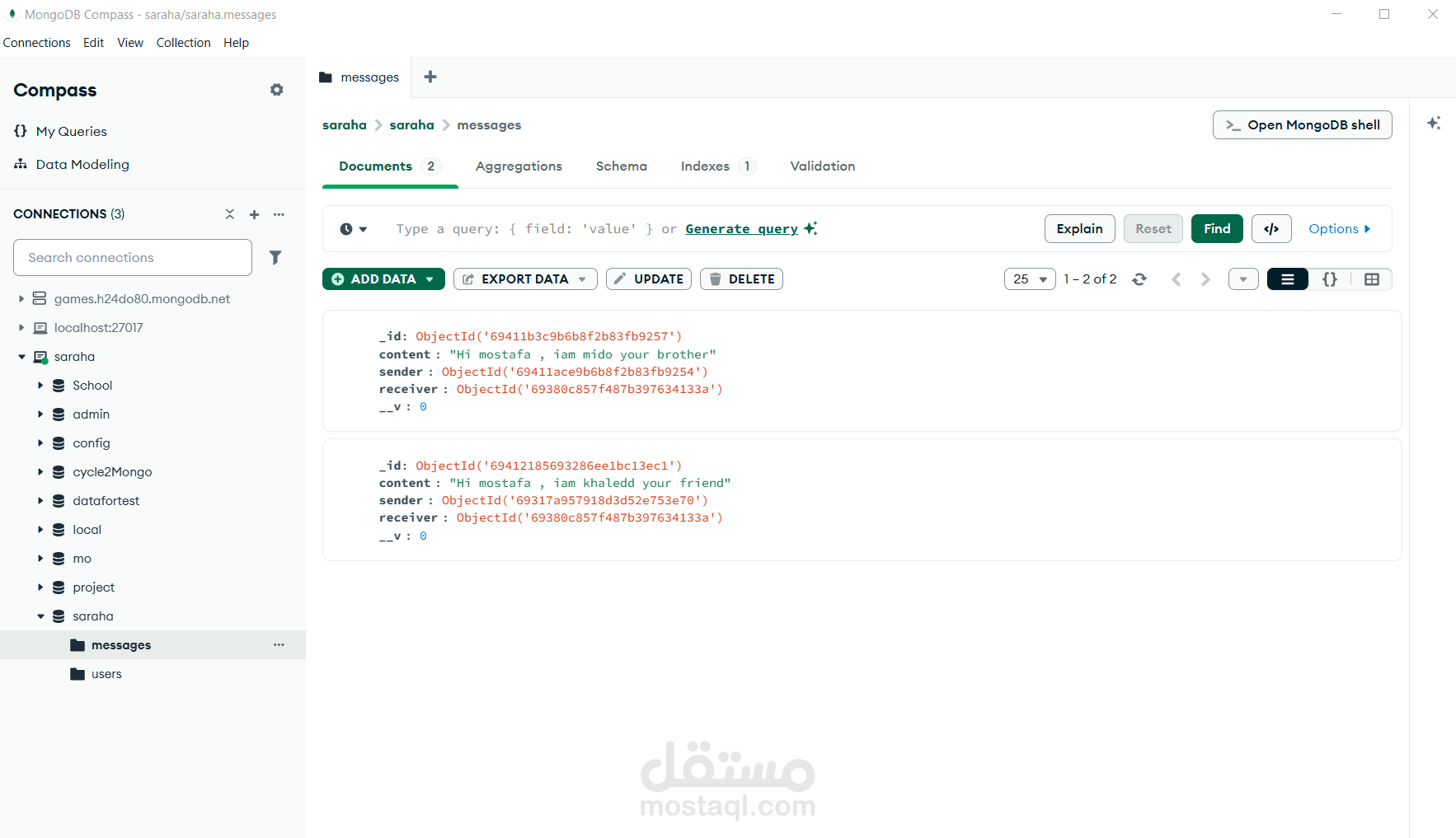The image size is (1456, 838).
Task: Open the EXPORT DATA dropdown
Action: tap(525, 279)
